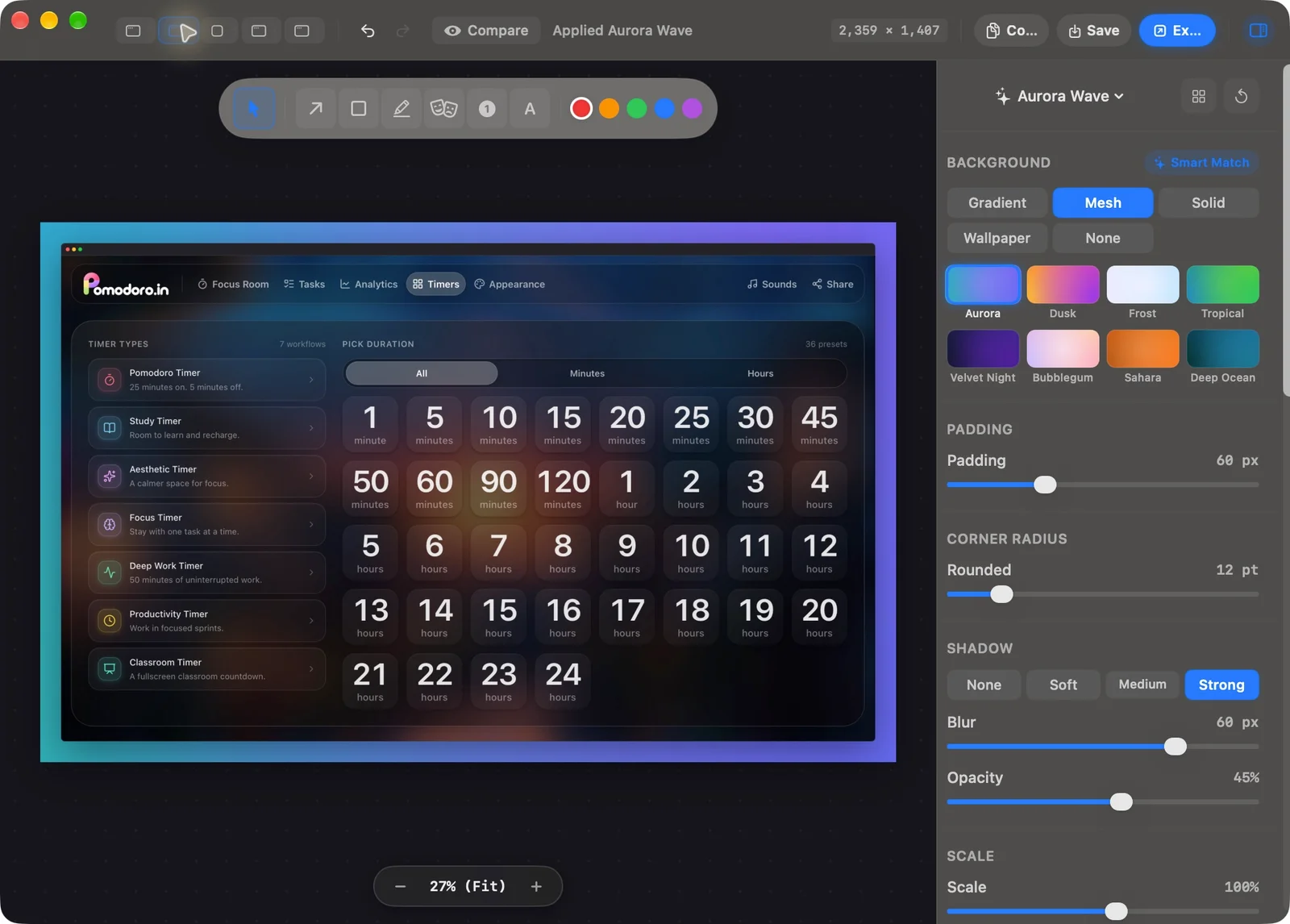Click the Copy button in toolbar

1012,31
